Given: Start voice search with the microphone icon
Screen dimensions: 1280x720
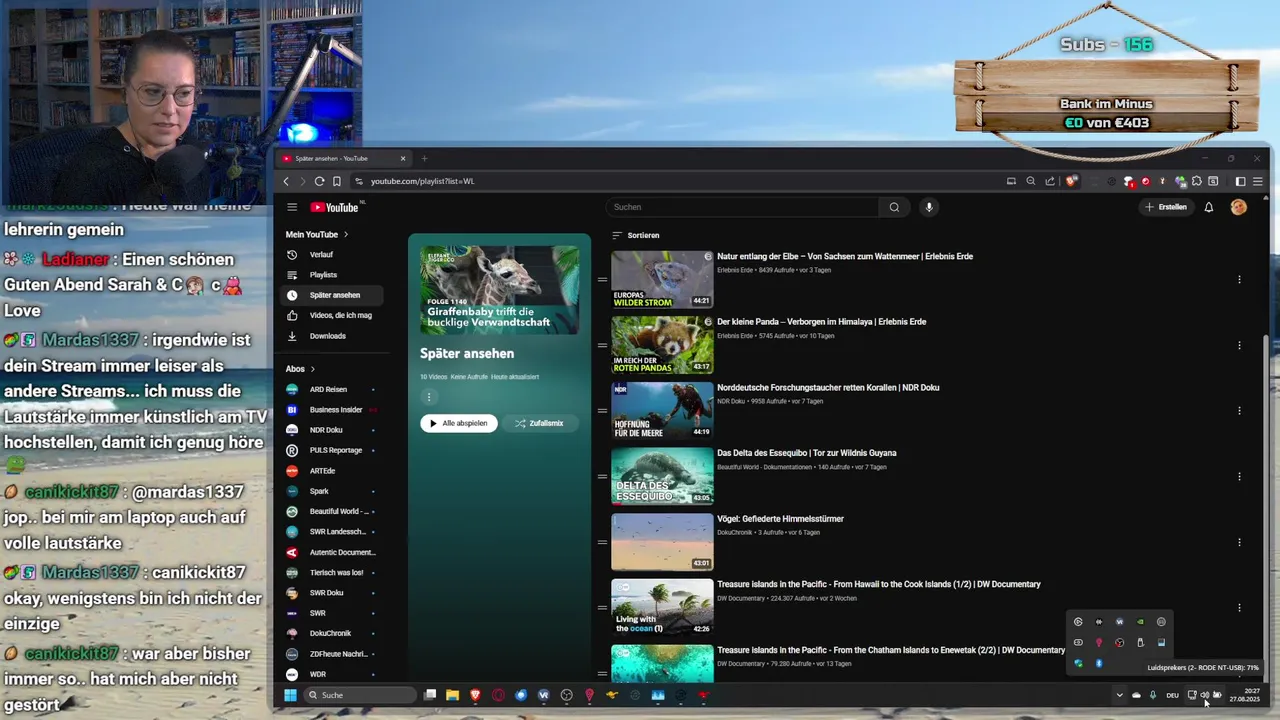Looking at the screenshot, I should tap(929, 207).
